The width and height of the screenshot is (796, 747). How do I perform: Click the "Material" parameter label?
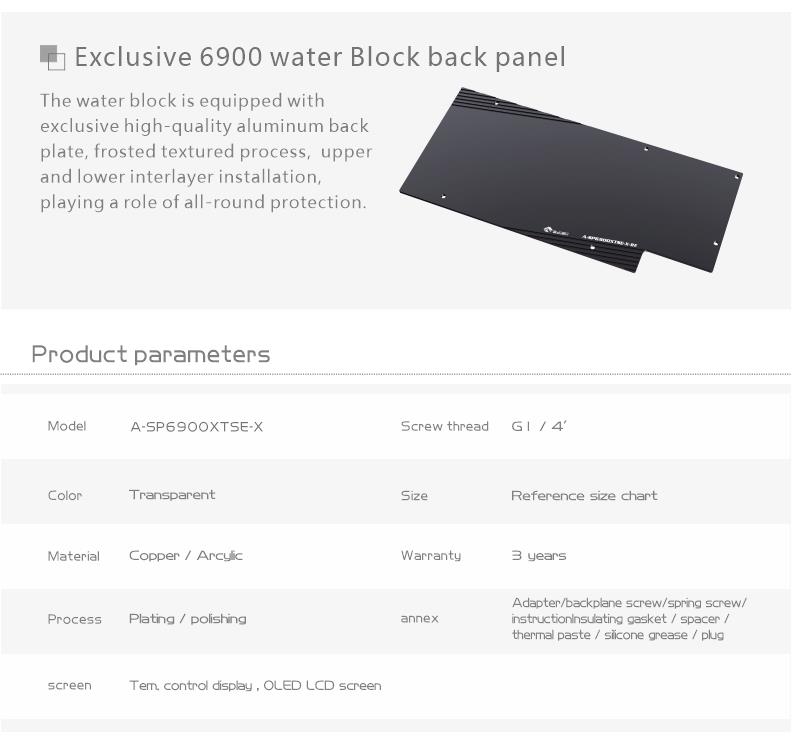73,556
